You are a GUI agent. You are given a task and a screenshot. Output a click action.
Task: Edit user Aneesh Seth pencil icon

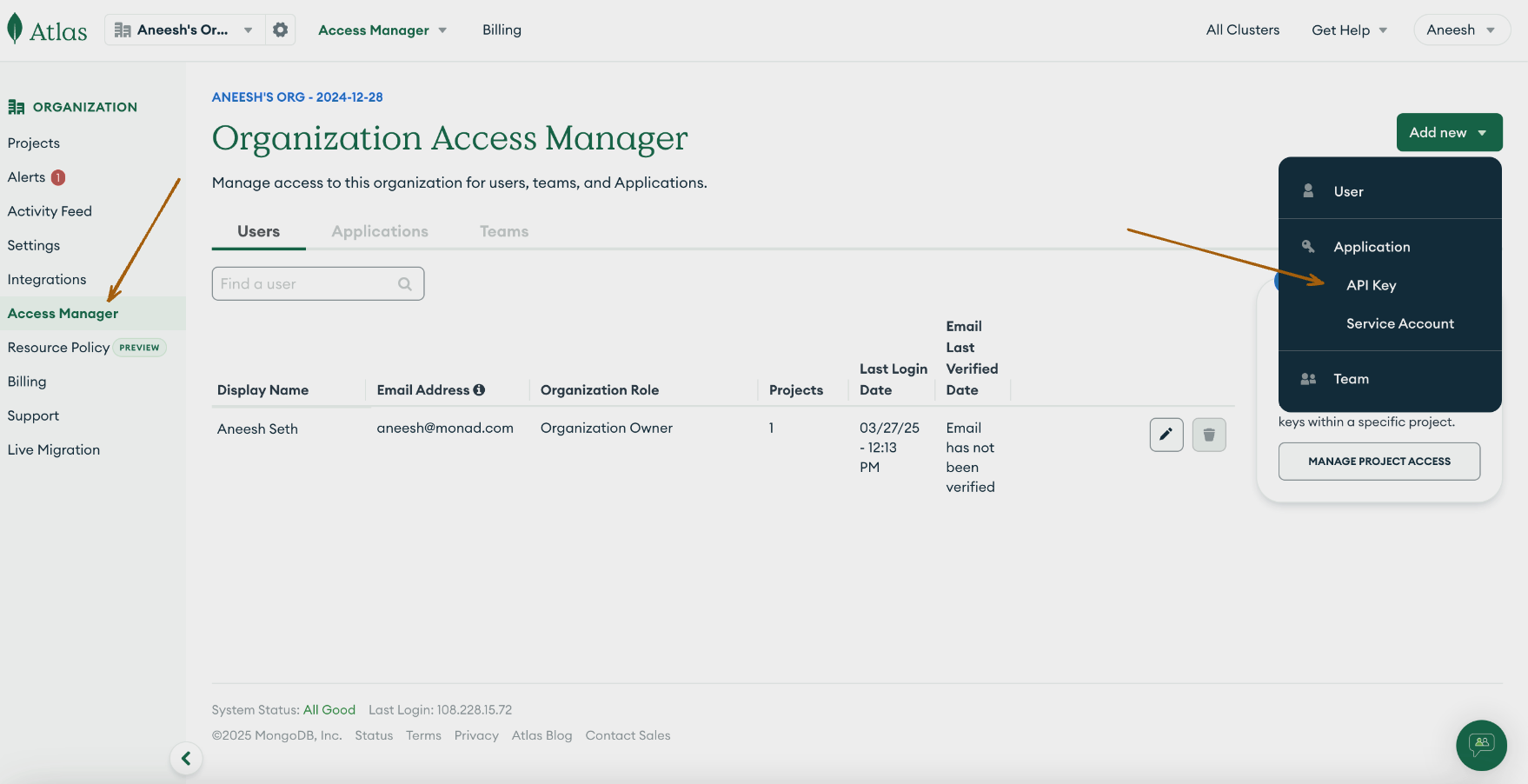pyautogui.click(x=1166, y=435)
